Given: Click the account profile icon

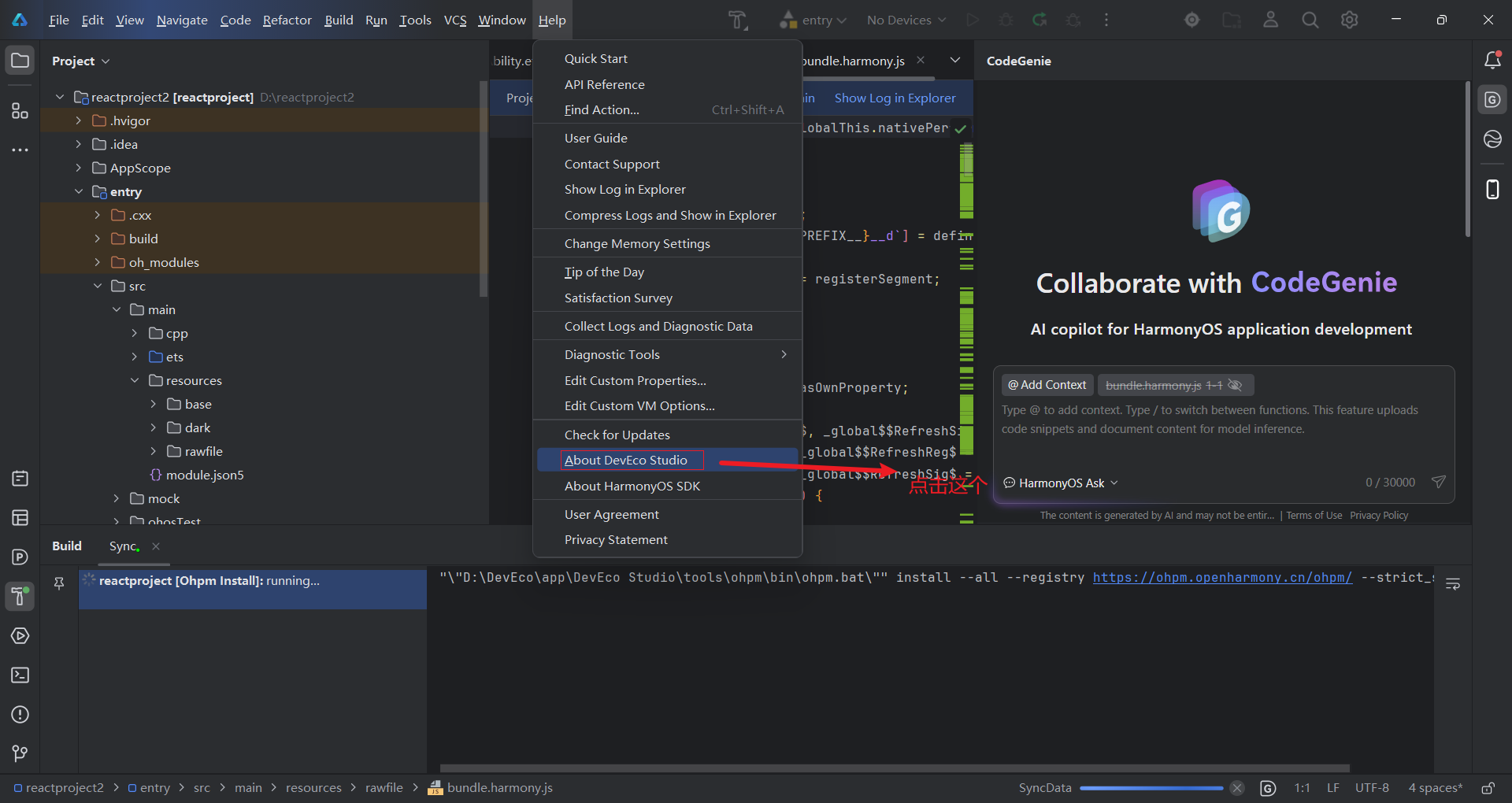Looking at the screenshot, I should [1270, 20].
